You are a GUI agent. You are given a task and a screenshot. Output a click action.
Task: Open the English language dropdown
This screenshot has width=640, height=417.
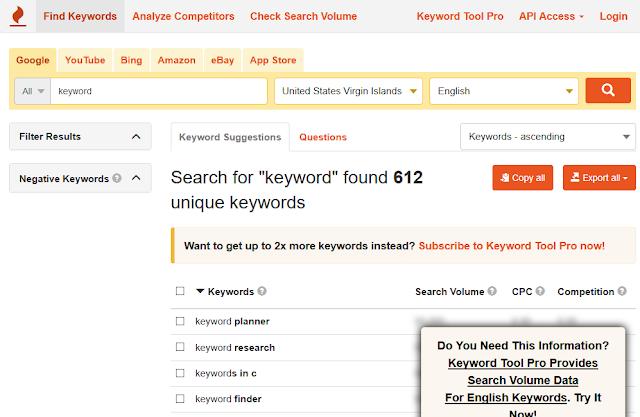click(504, 91)
